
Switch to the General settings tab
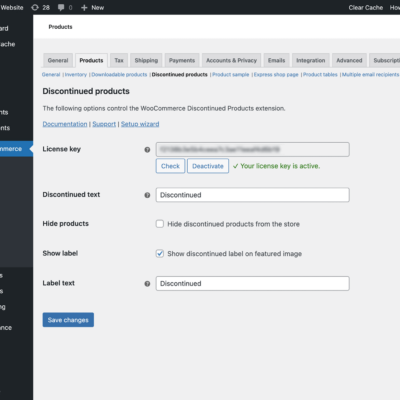click(58, 60)
